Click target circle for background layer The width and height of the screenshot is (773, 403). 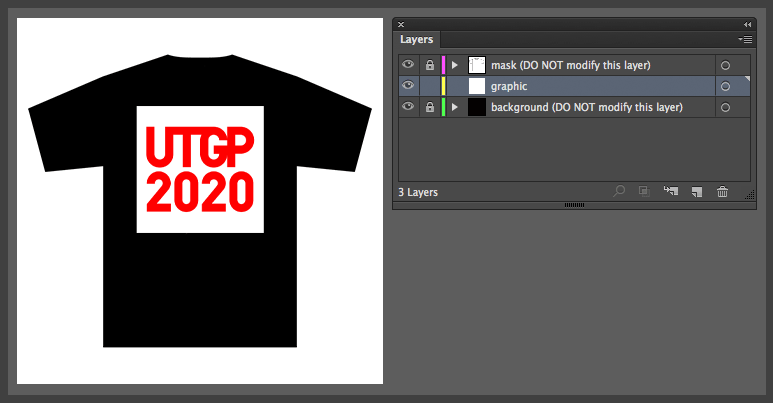click(725, 107)
